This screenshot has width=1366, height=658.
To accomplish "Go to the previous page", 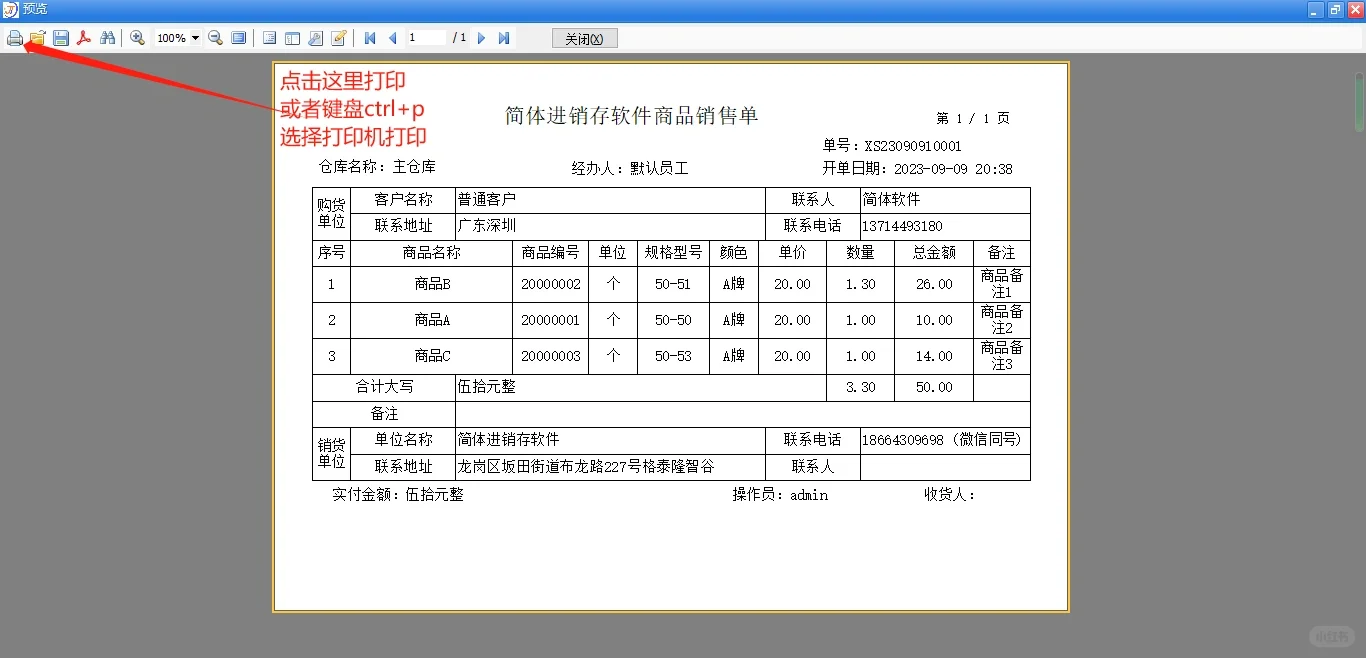I will (392, 38).
